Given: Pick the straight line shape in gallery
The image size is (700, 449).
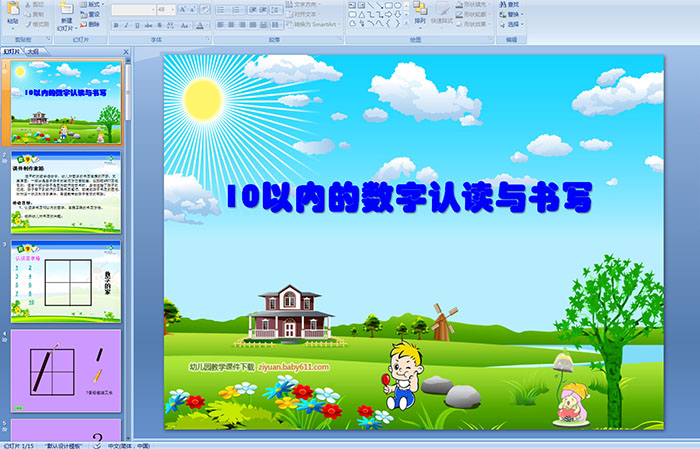Looking at the screenshot, I should [371, 5].
